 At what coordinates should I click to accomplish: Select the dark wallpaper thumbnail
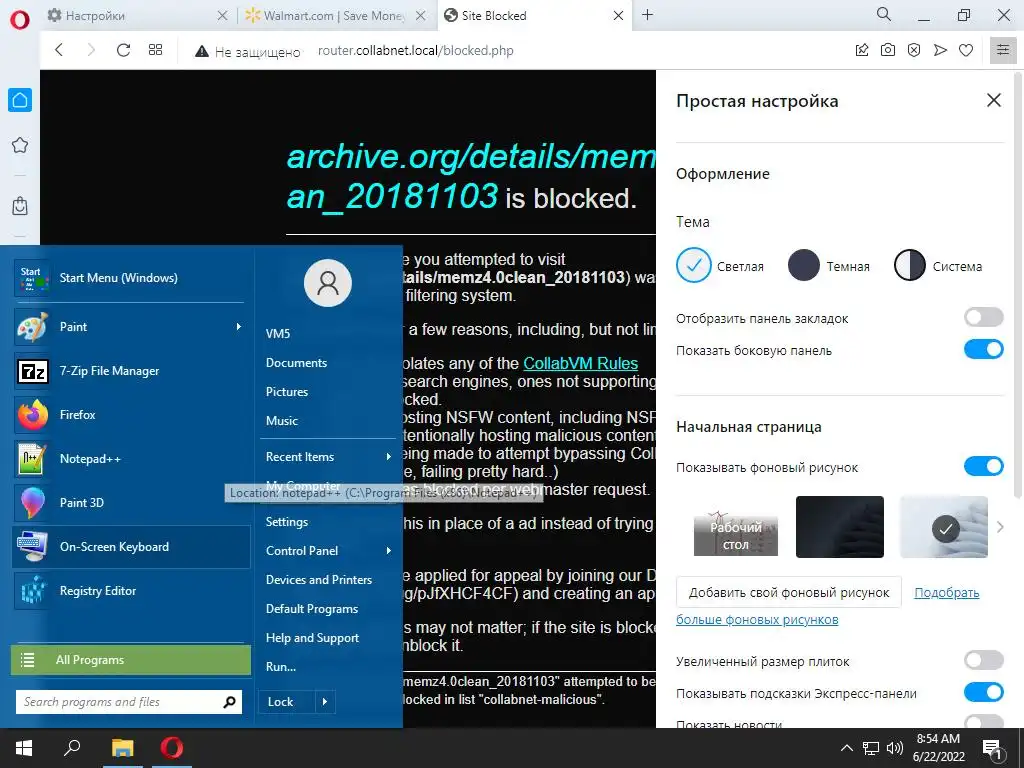839,526
